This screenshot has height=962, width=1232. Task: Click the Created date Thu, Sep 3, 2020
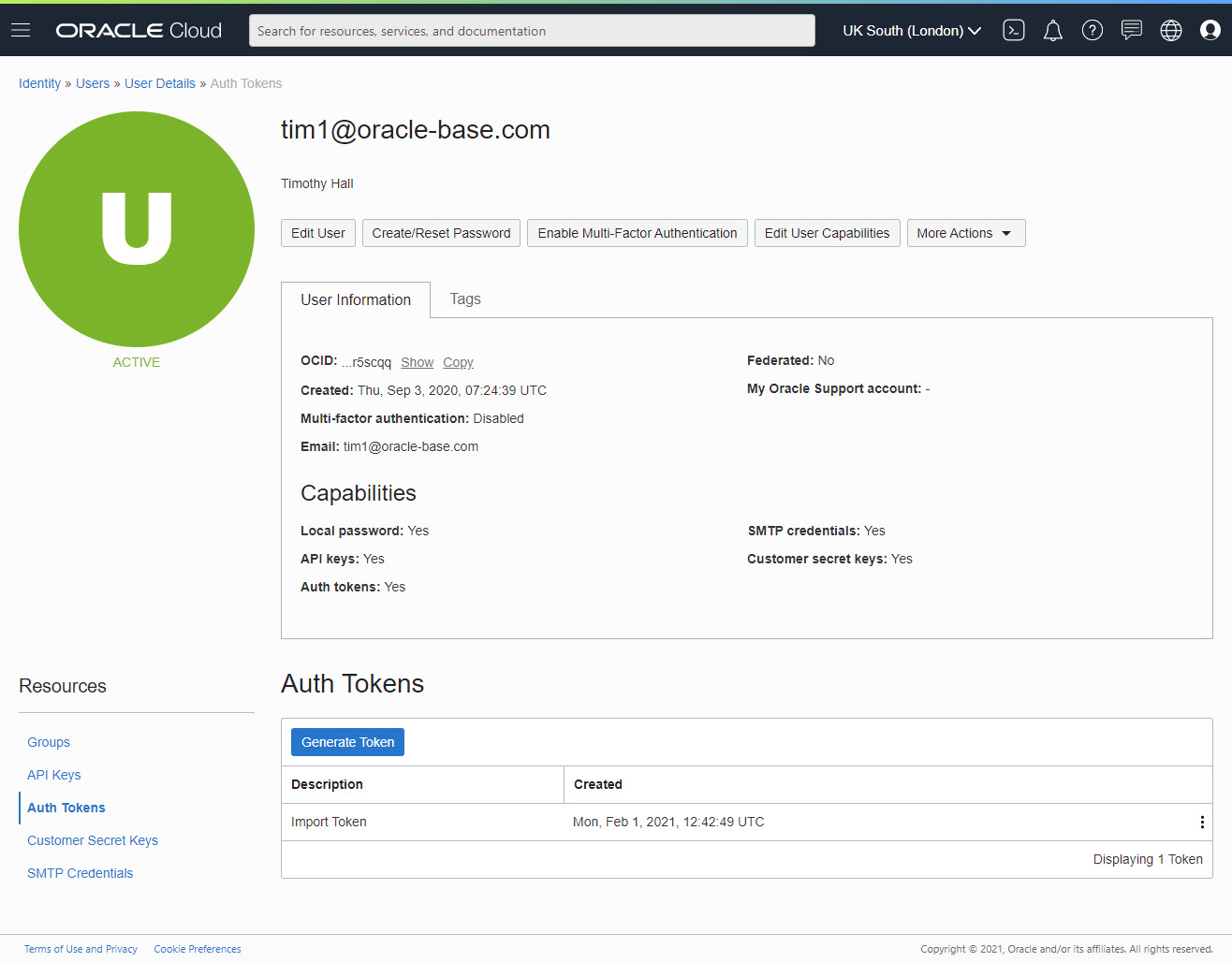tap(452, 390)
